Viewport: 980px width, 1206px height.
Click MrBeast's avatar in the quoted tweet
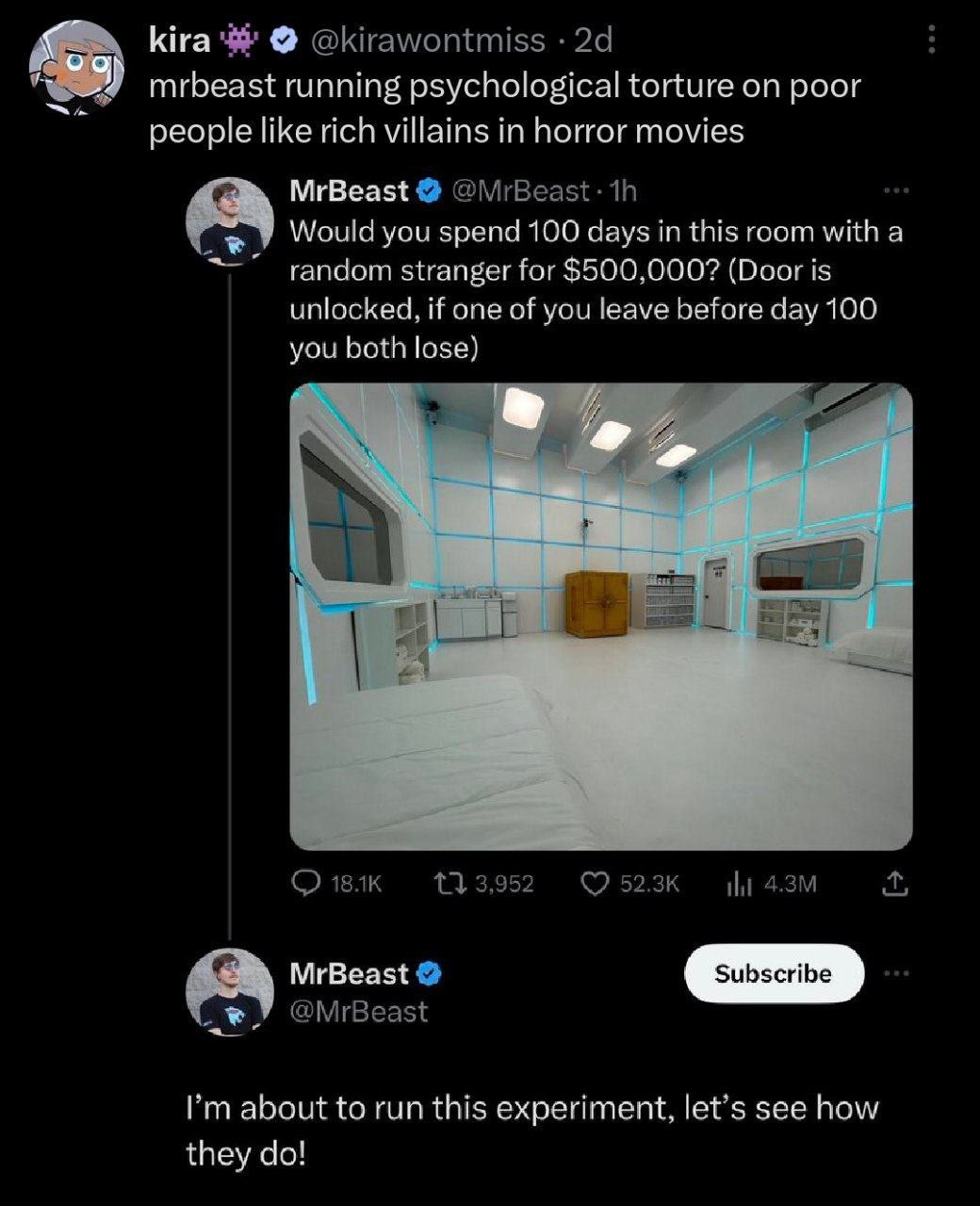point(231,221)
